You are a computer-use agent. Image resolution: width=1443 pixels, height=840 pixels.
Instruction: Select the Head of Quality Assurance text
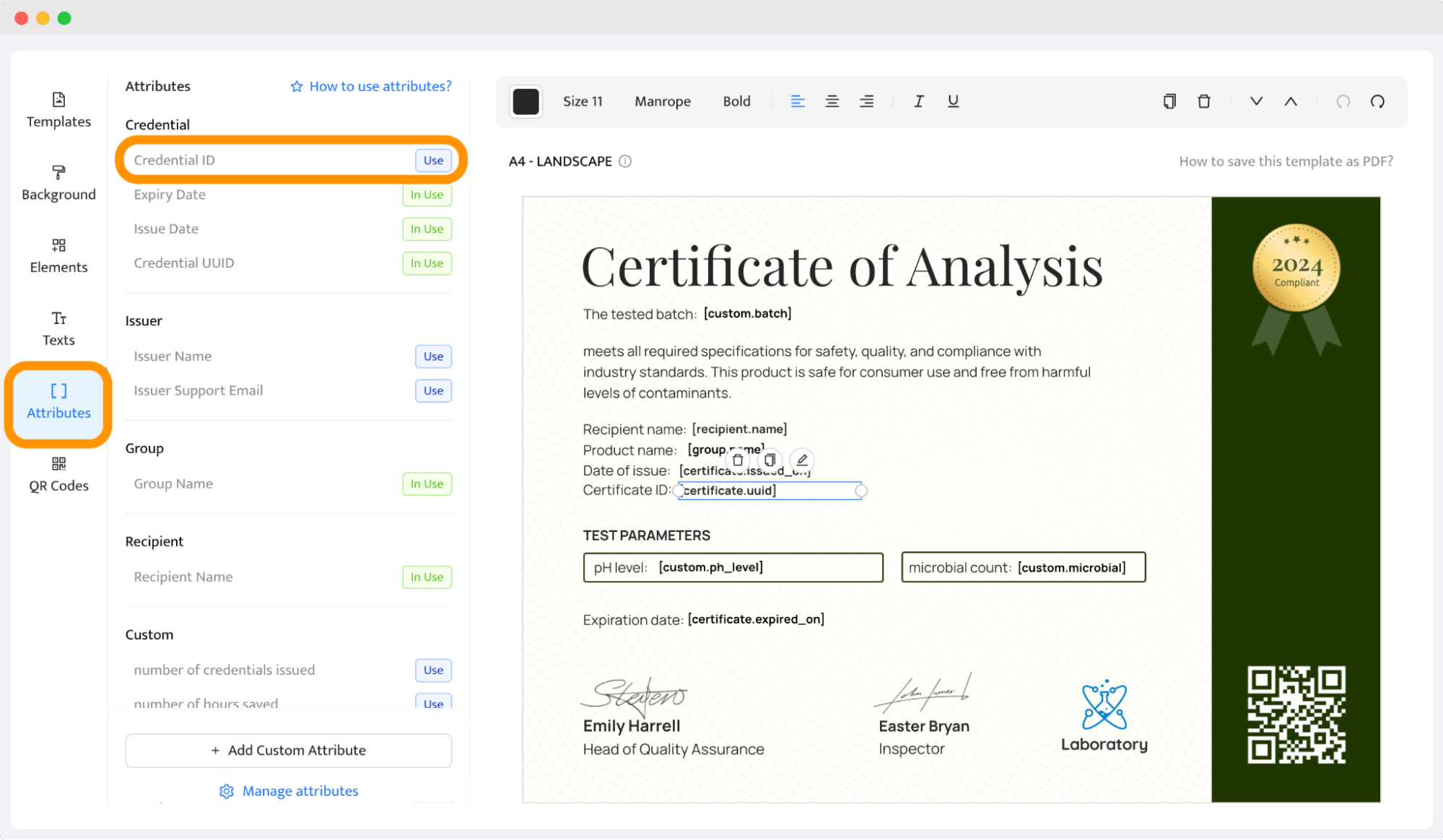673,750
